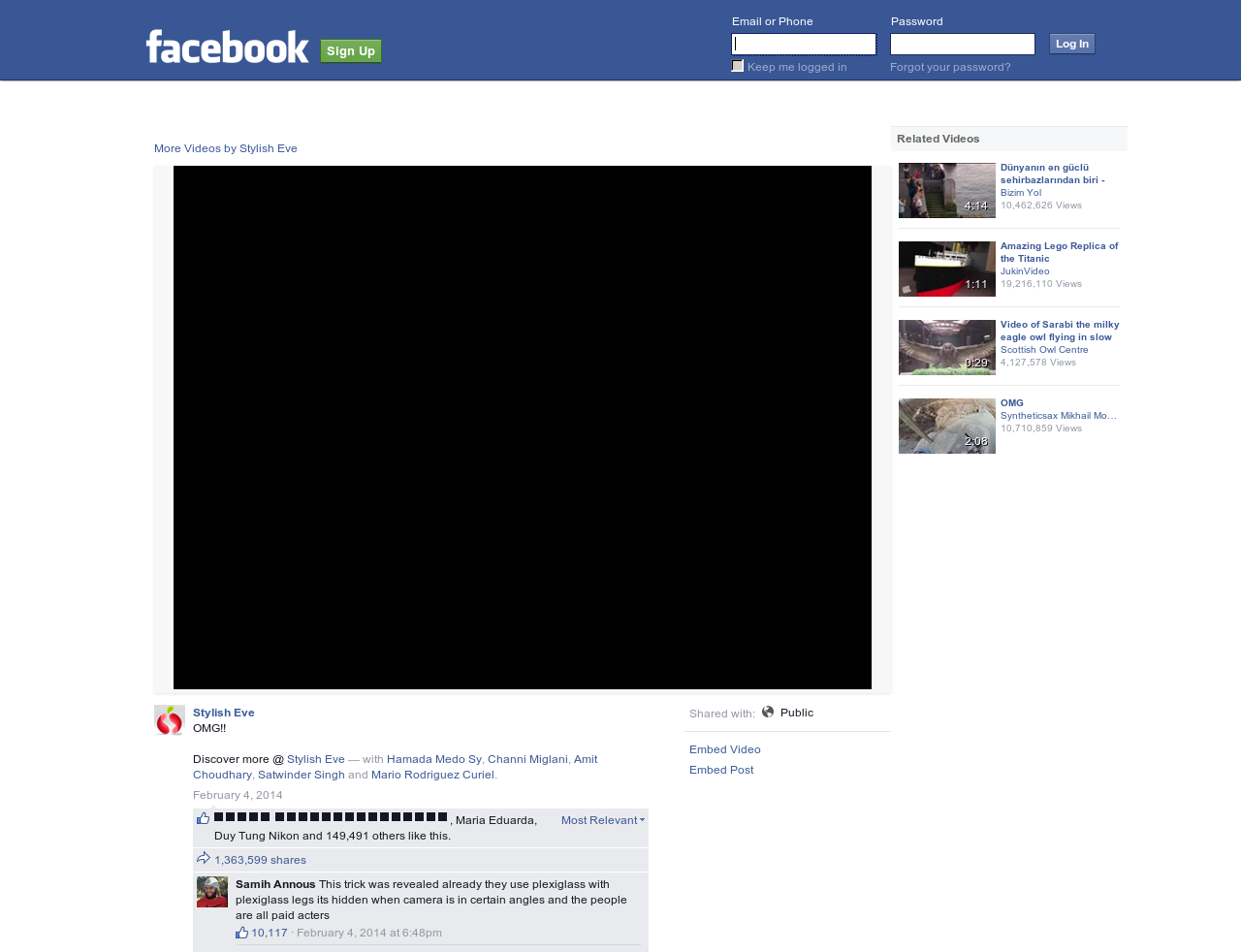This screenshot has height=952, width=1241.
Task: Visit Scottish Owl Centre page
Action: pos(1044,350)
